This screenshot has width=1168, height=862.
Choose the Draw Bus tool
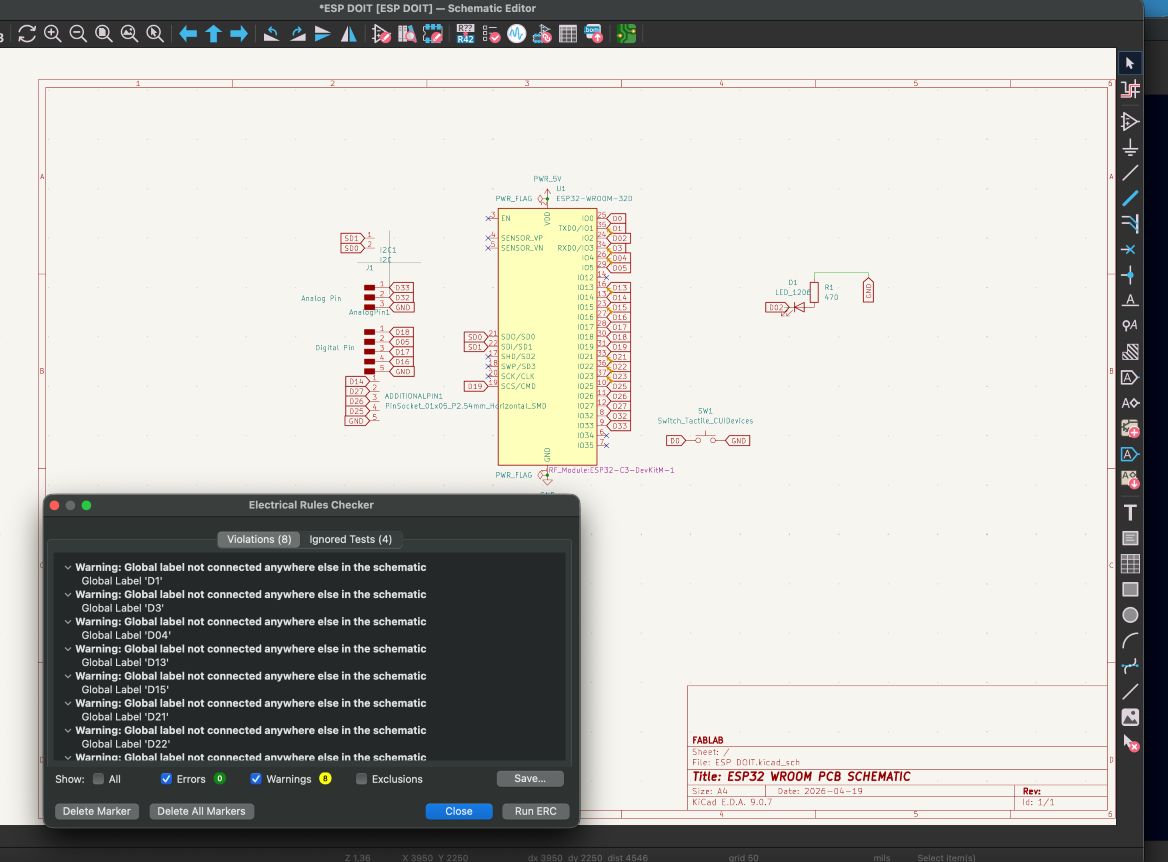(x=1130, y=198)
